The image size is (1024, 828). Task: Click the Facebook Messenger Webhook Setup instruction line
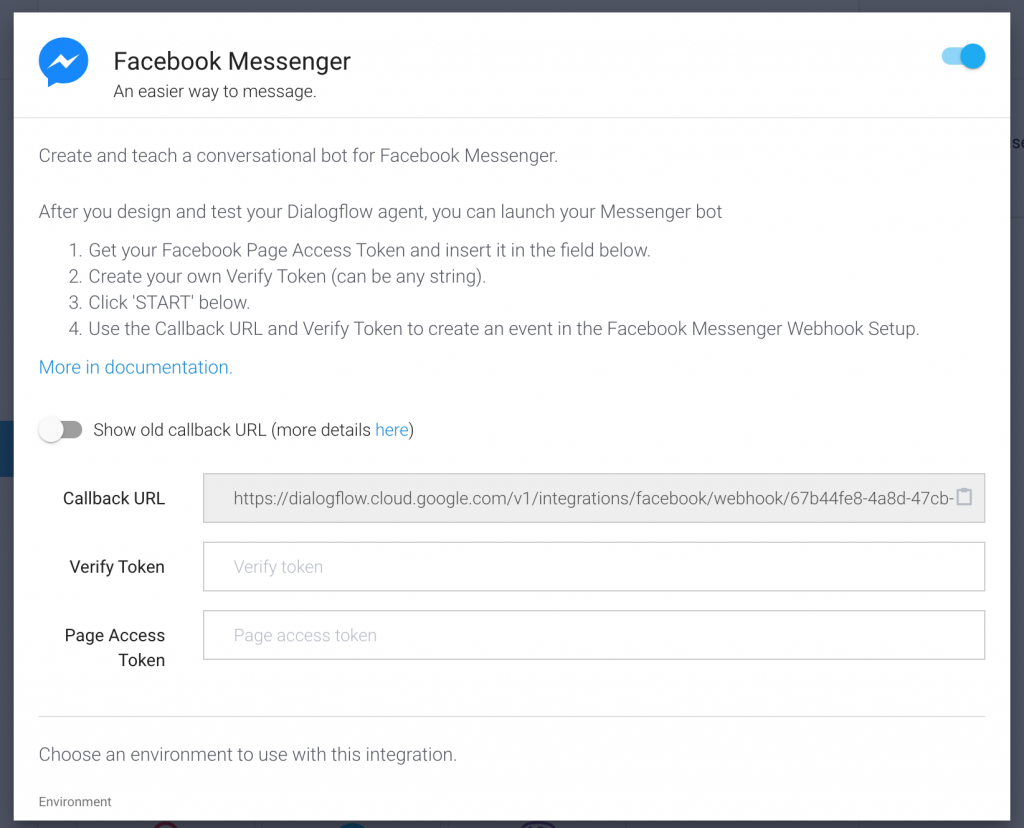pyautogui.click(x=494, y=328)
